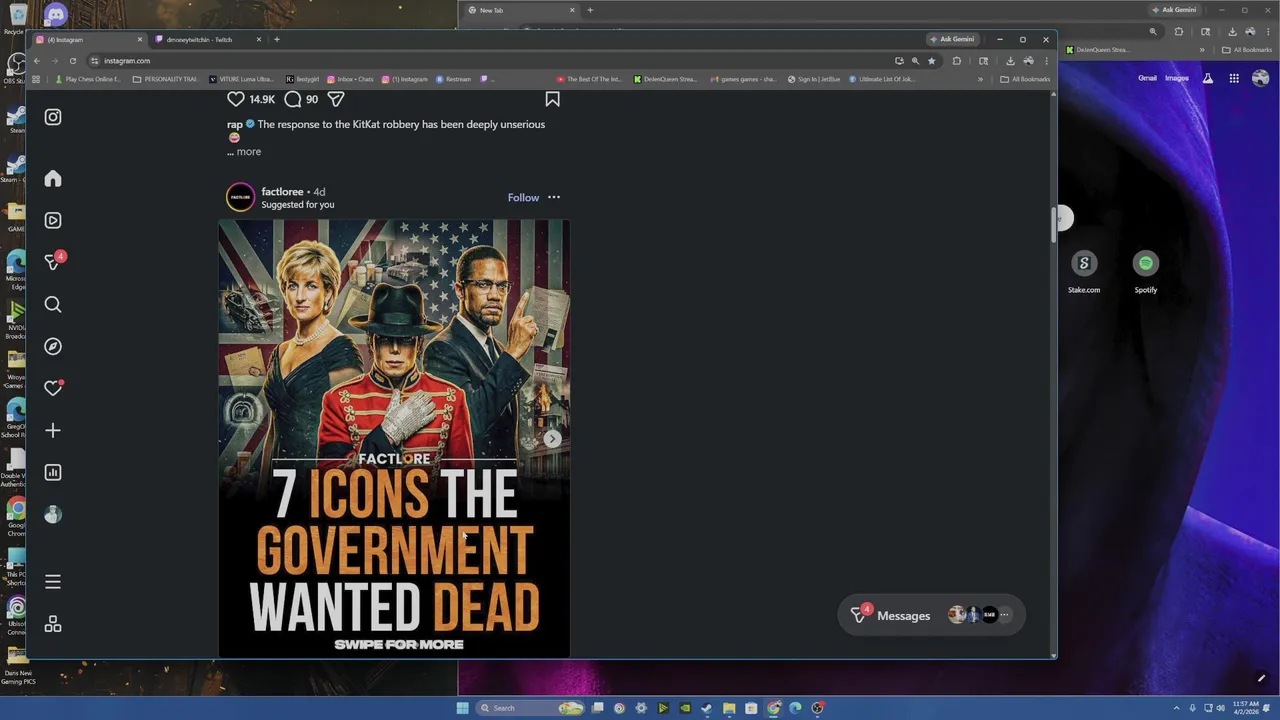Open the Reels icon in sidebar
This screenshot has height=720, width=1280.
[53, 220]
